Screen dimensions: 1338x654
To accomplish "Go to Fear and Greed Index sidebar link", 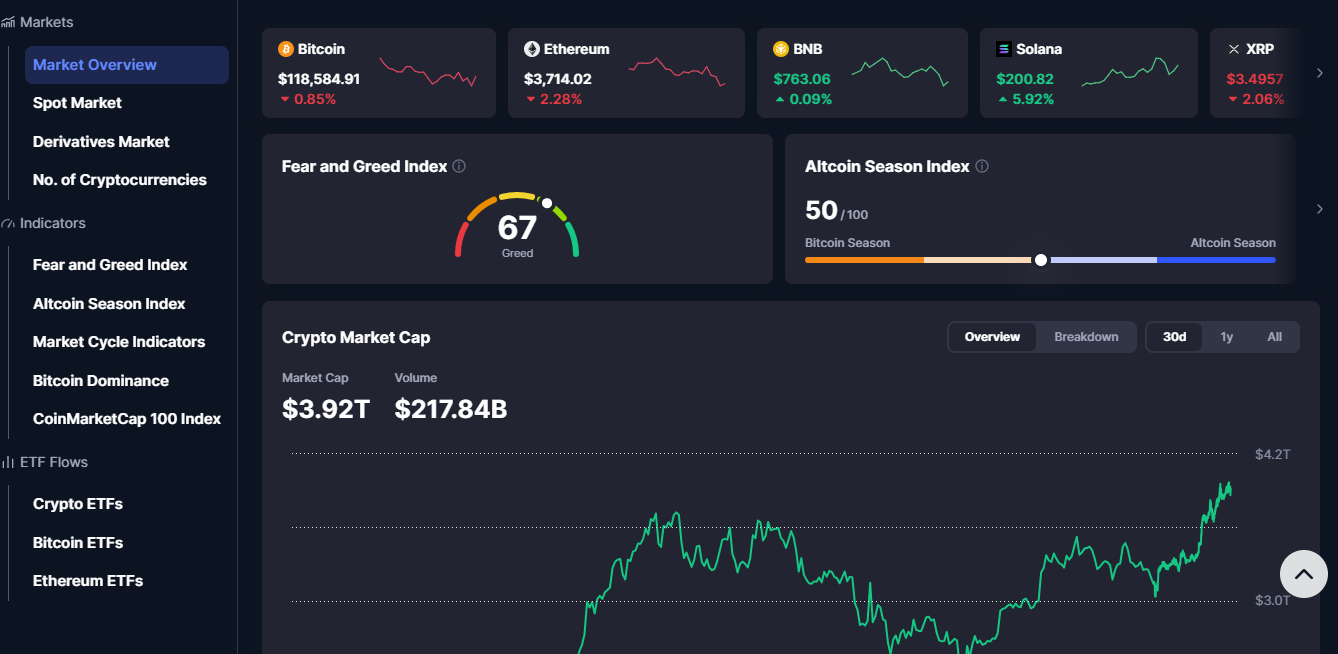I will pos(110,265).
